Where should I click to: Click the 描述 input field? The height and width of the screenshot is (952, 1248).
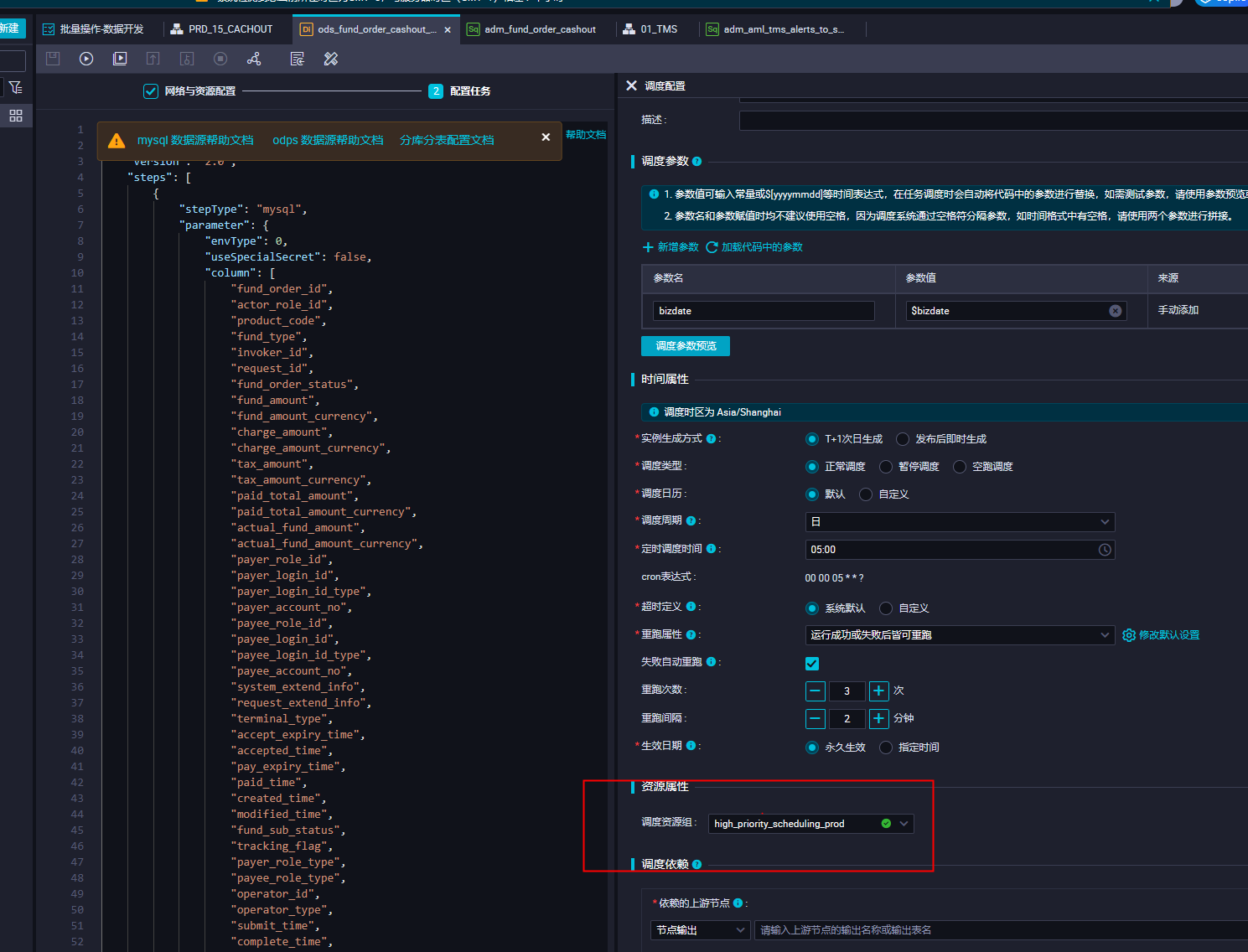[x=993, y=121]
